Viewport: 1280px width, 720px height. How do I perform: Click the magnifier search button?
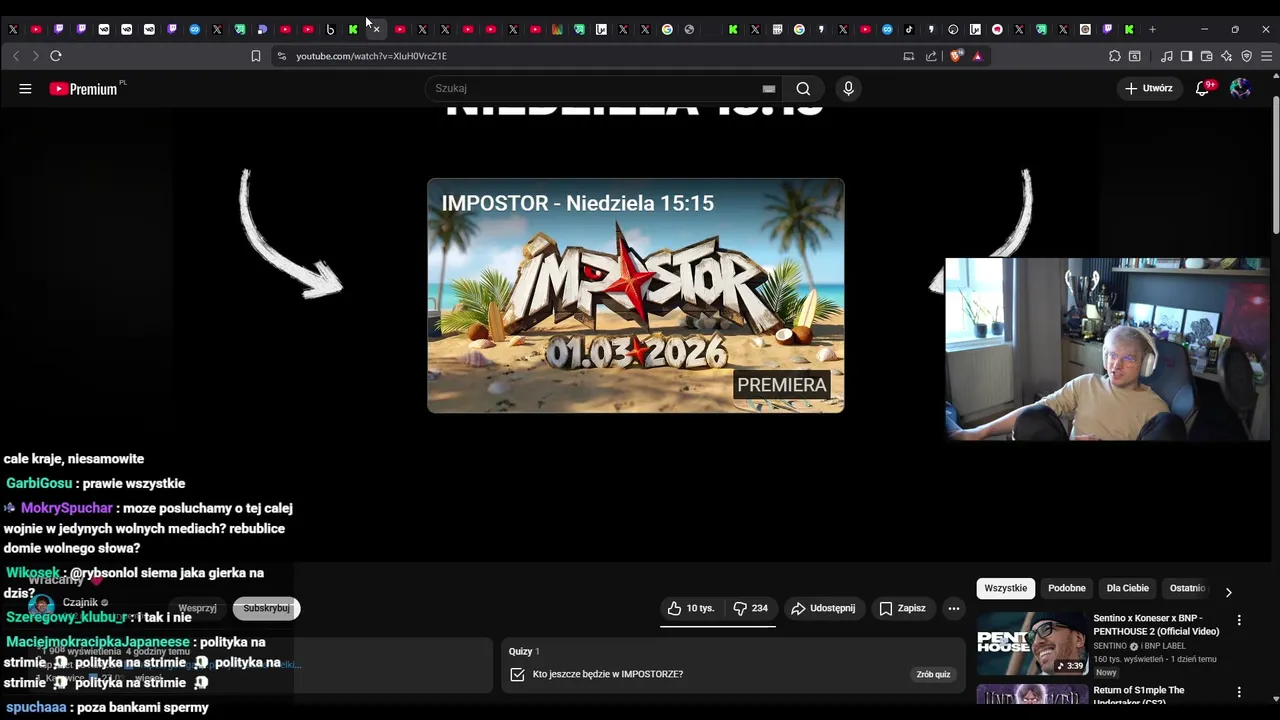pos(803,88)
